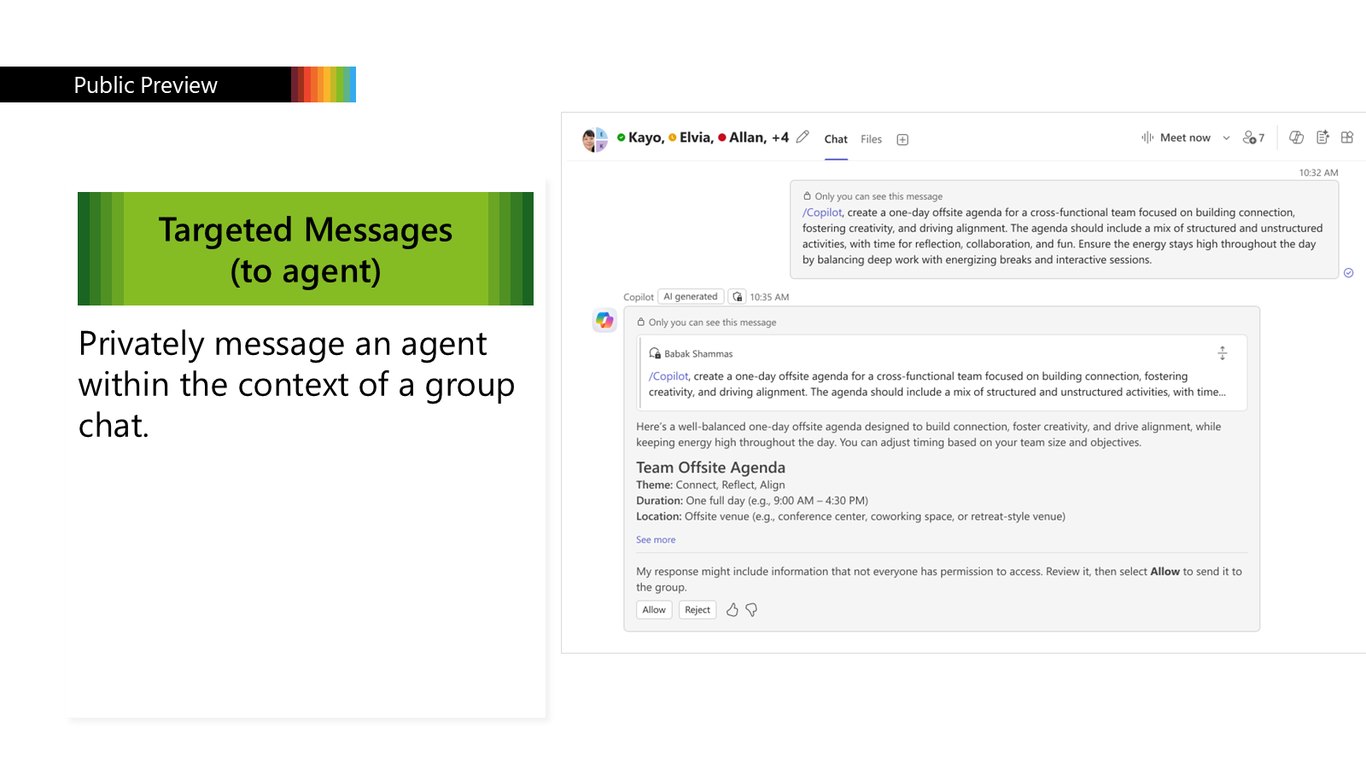Viewport: 1366px width, 768px height.
Task: Open the meeting notes icon in the header
Action: (1322, 137)
